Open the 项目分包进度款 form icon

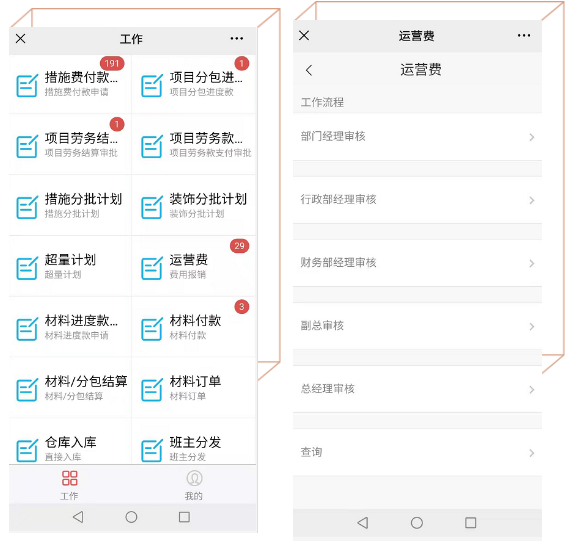click(152, 85)
